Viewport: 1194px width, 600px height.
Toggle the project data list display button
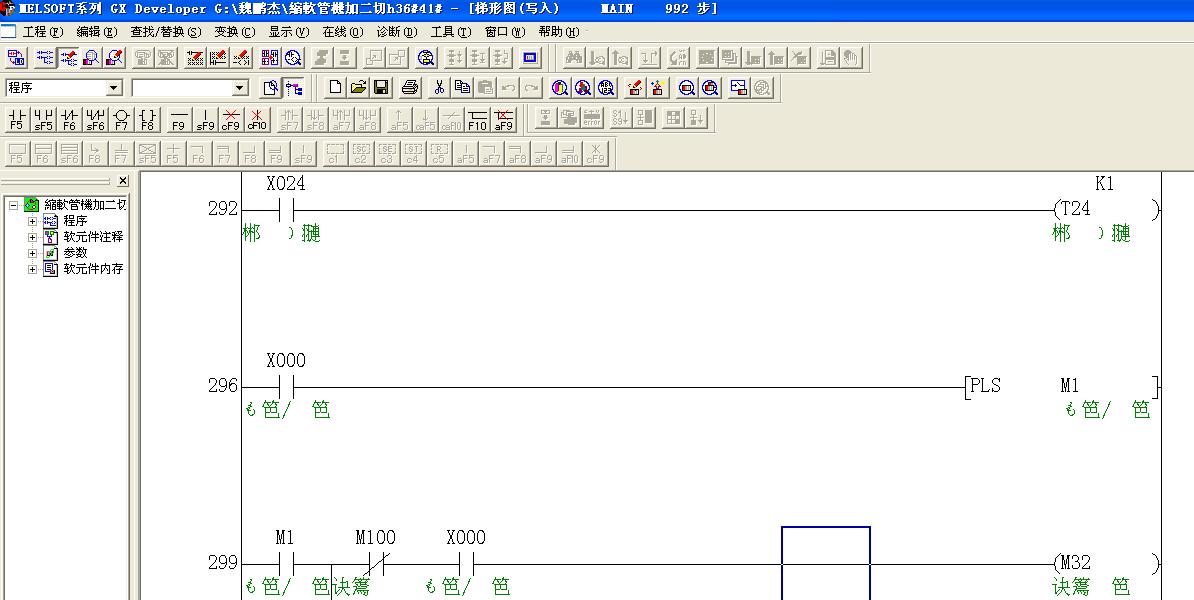tap(294, 88)
